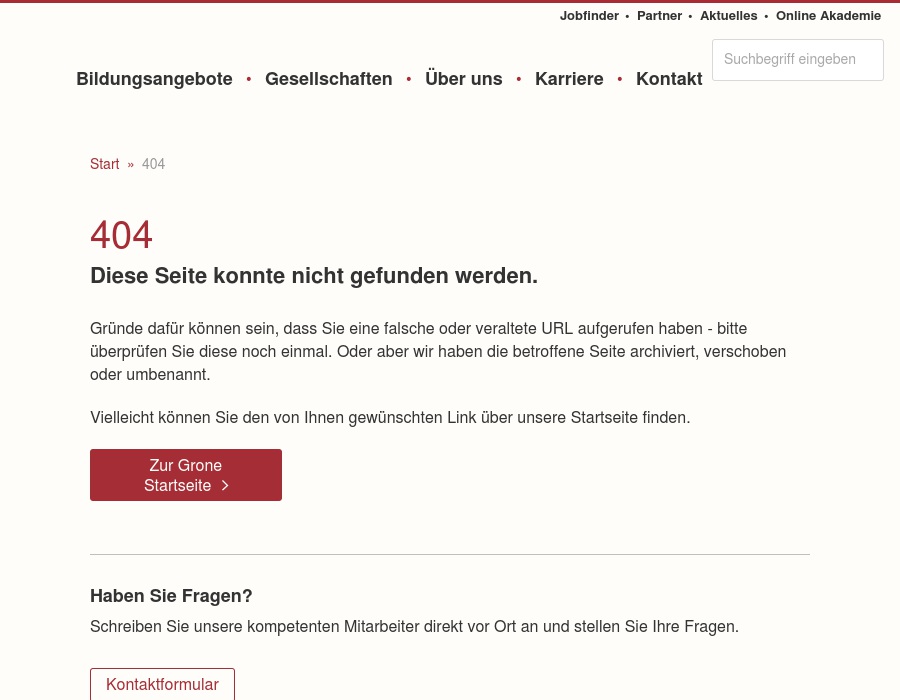Visit the Partner page
This screenshot has height=700, width=900.
pos(659,16)
